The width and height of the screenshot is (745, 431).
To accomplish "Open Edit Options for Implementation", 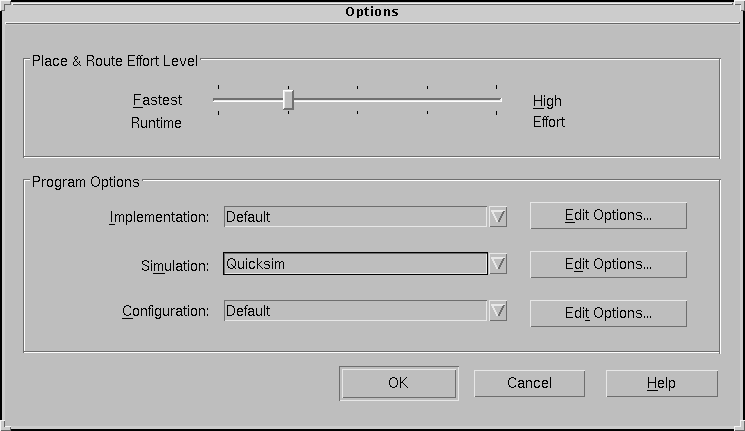I will click(608, 216).
